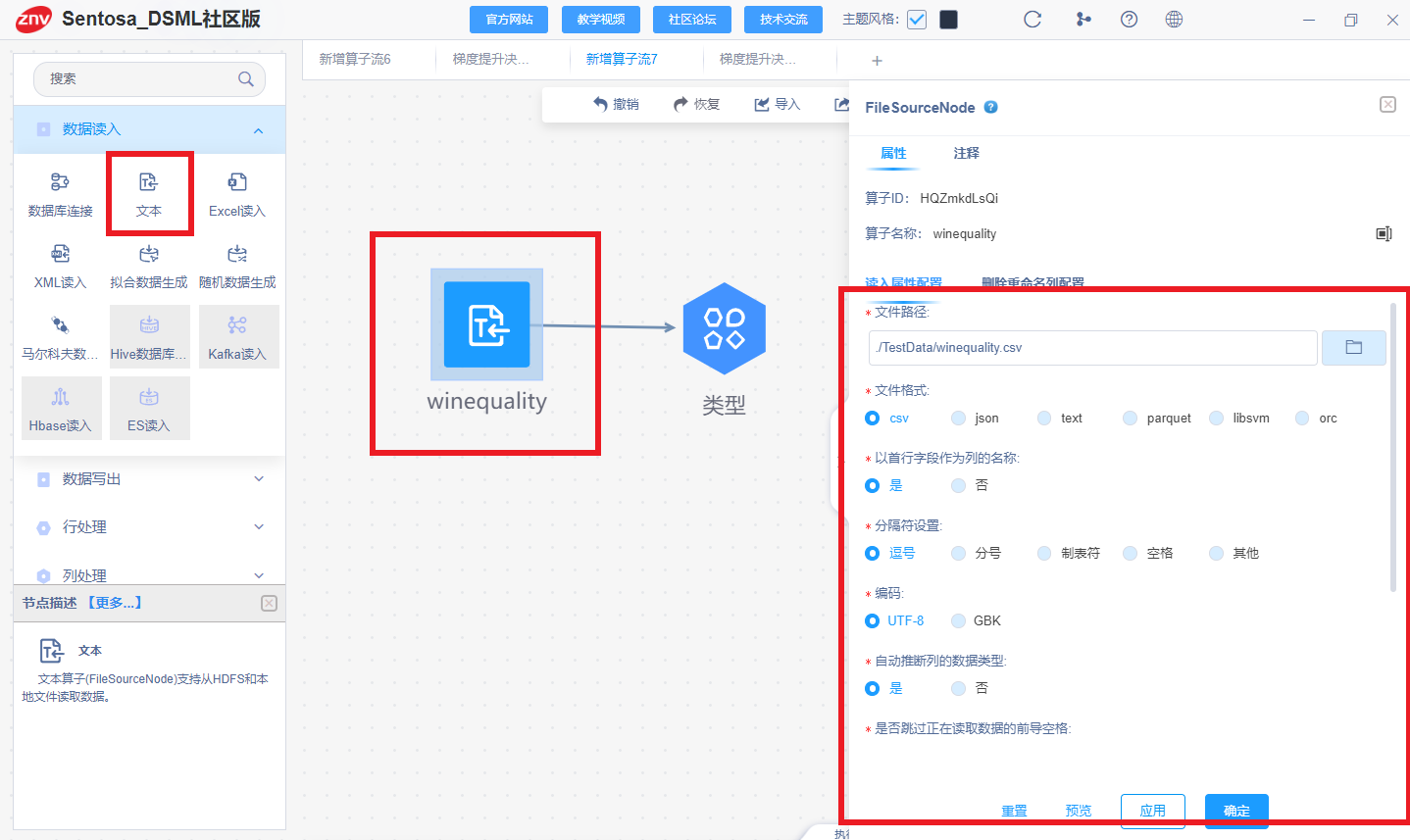
Task: Choose the XML读入 node icon
Action: [60, 254]
